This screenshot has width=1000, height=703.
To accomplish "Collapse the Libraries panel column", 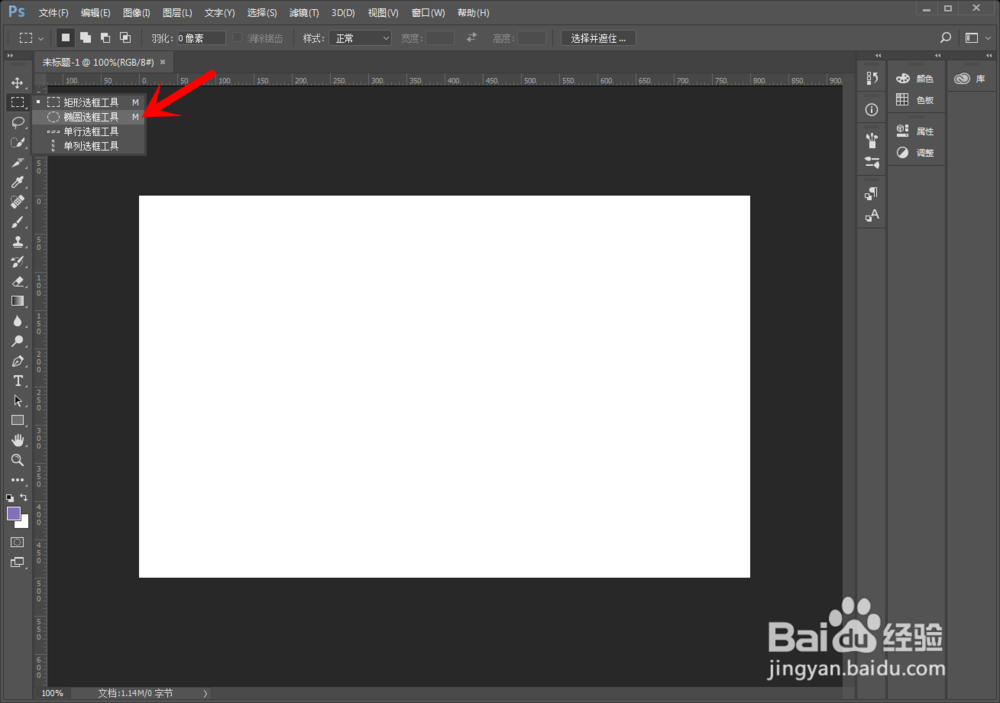I will pos(989,56).
